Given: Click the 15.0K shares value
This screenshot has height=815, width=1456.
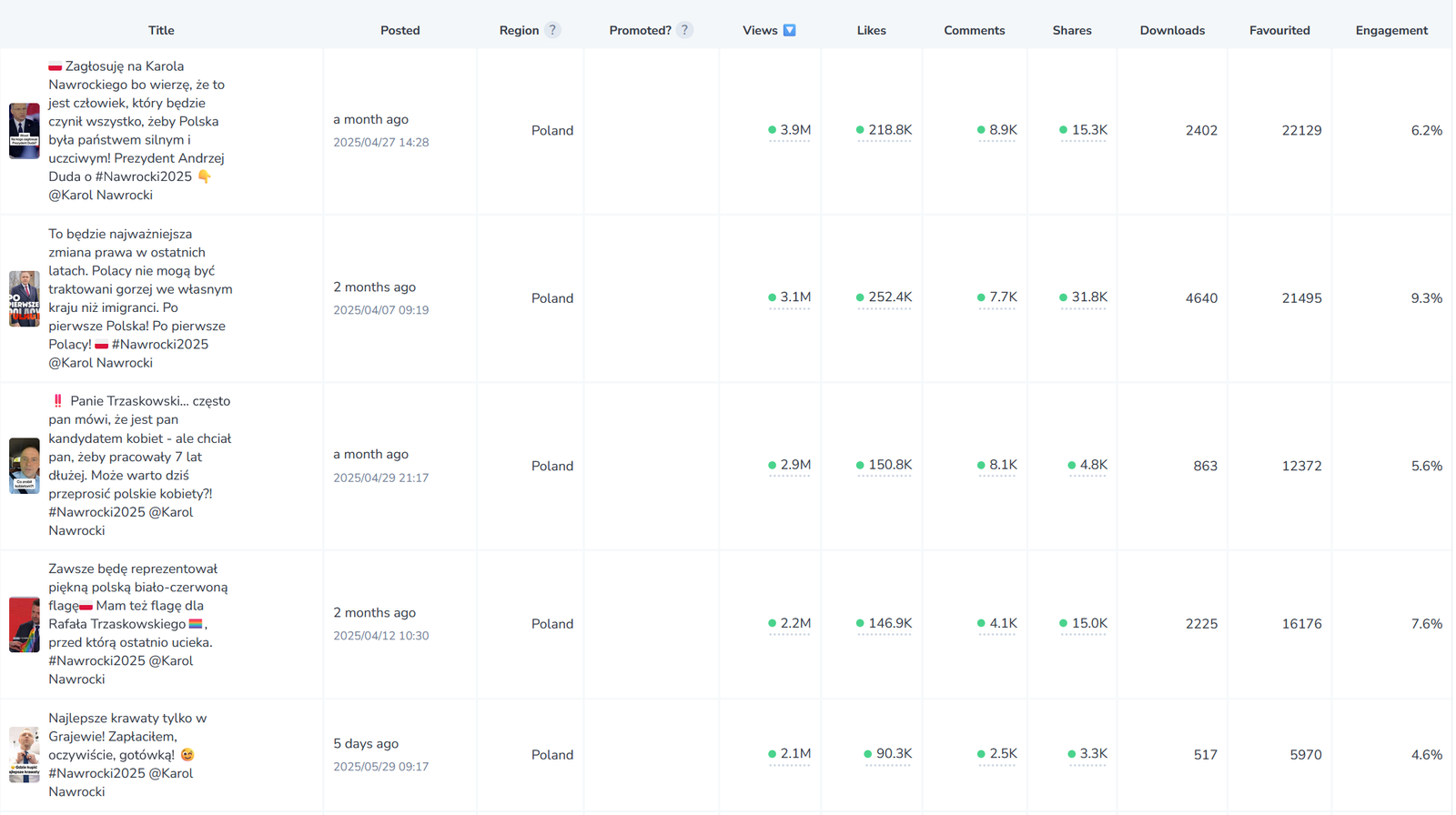Looking at the screenshot, I should [x=1088, y=623].
